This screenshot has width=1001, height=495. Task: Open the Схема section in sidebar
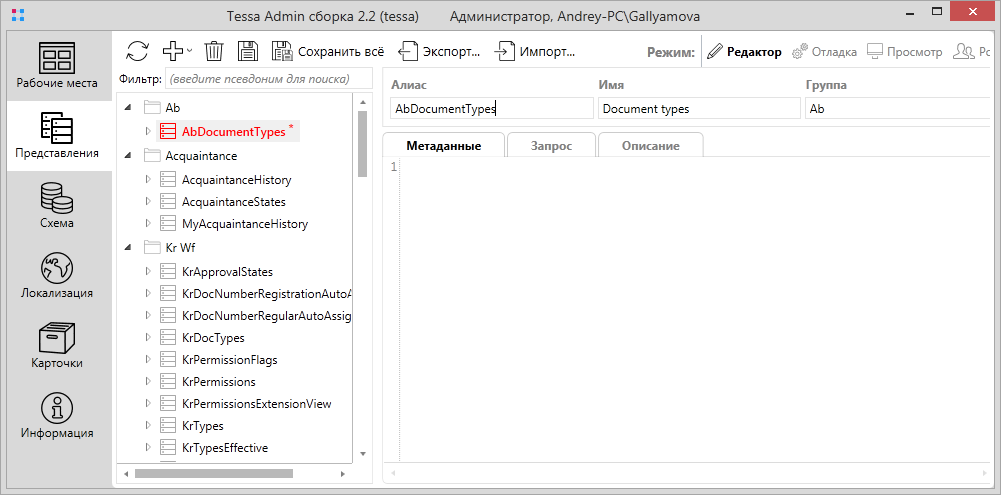tap(57, 207)
